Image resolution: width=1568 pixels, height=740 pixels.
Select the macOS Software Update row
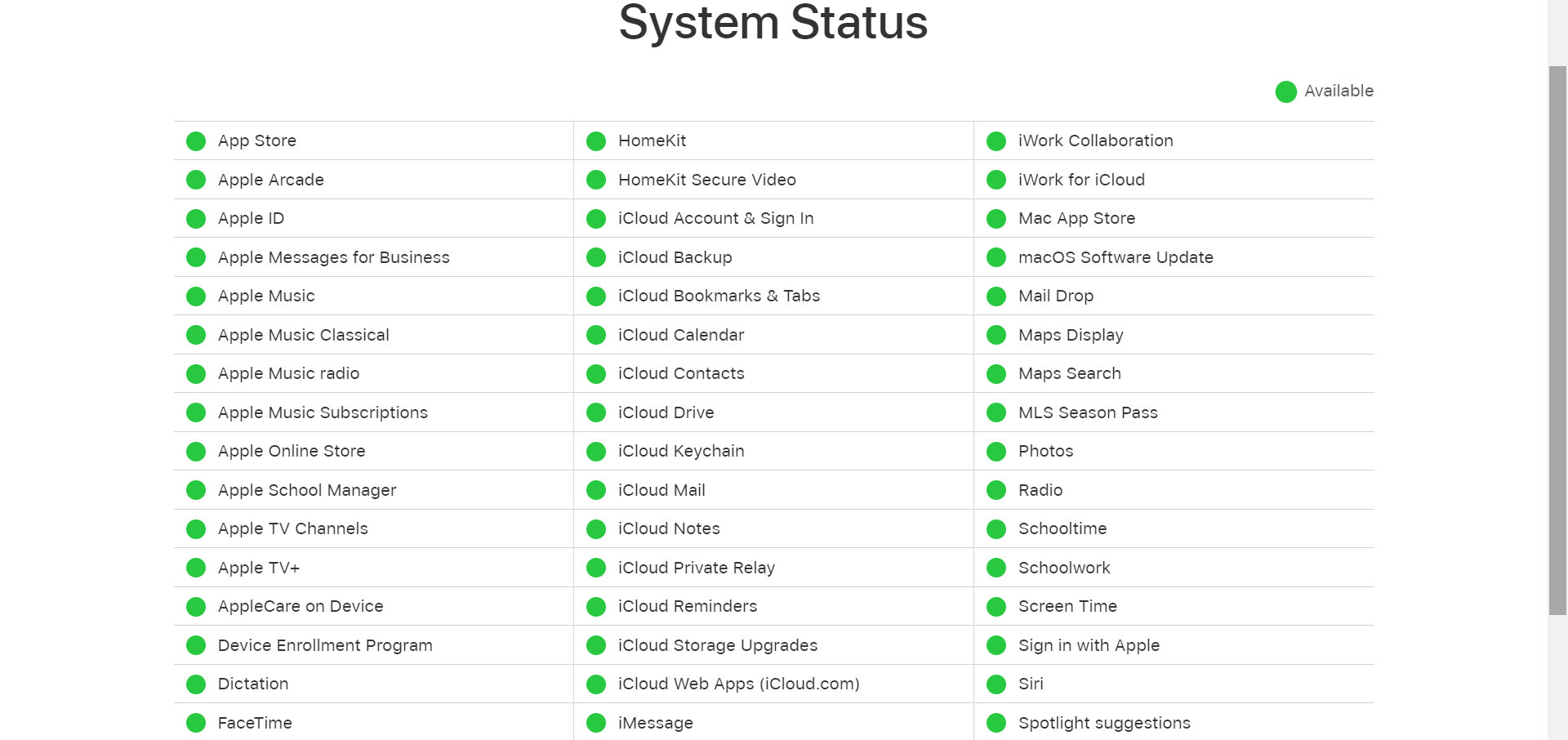pyautogui.click(x=1116, y=257)
